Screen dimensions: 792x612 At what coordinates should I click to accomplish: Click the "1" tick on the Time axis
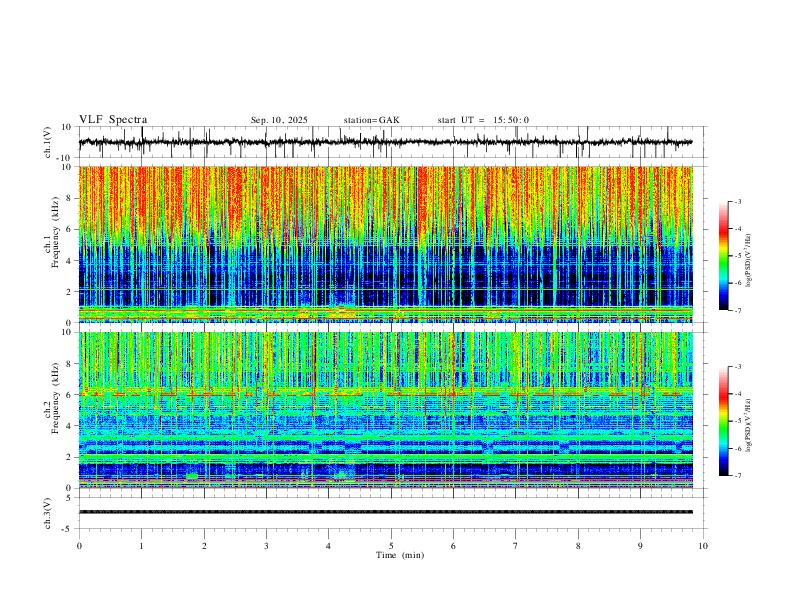click(141, 546)
